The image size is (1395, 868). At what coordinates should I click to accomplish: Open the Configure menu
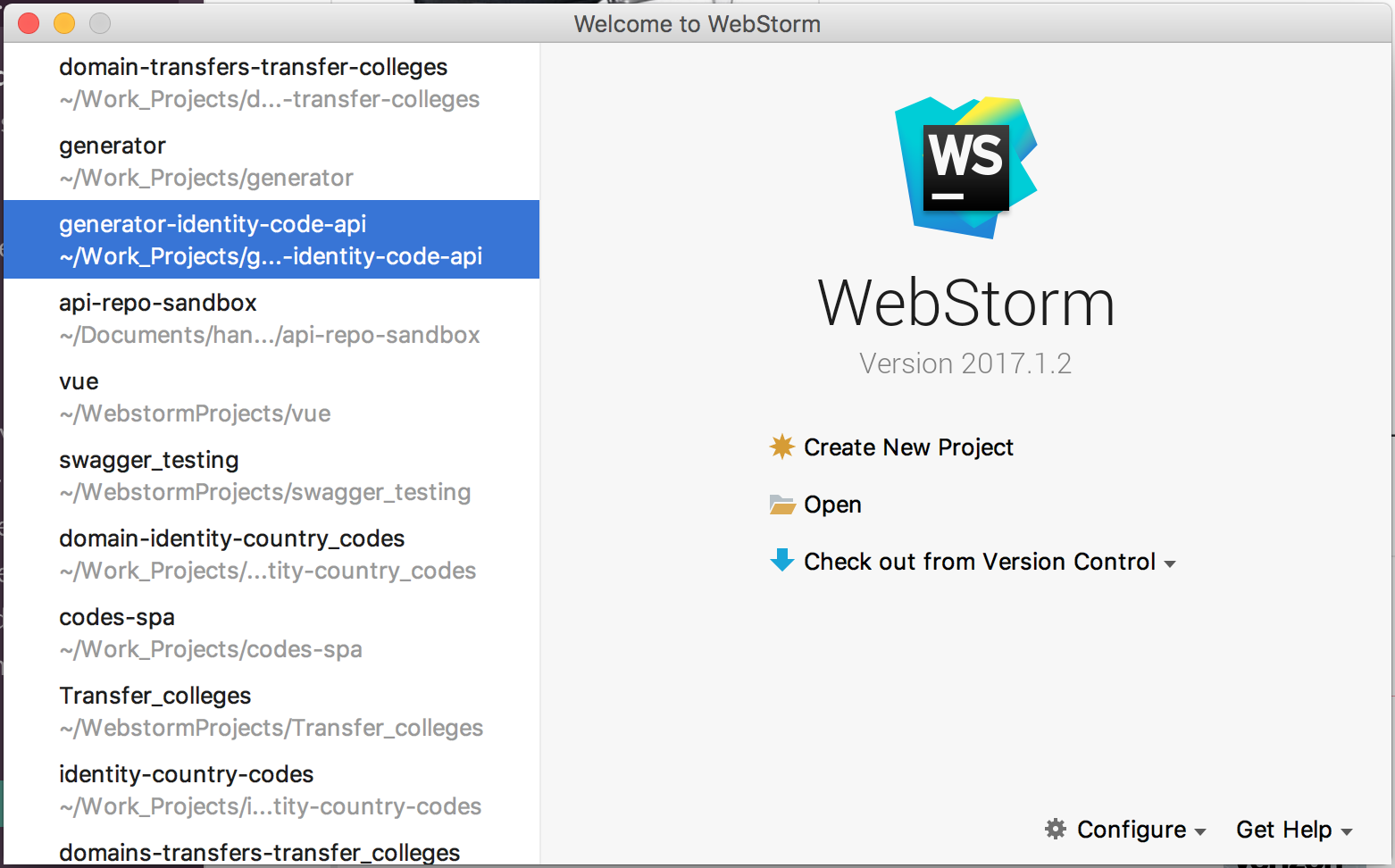[1132, 830]
